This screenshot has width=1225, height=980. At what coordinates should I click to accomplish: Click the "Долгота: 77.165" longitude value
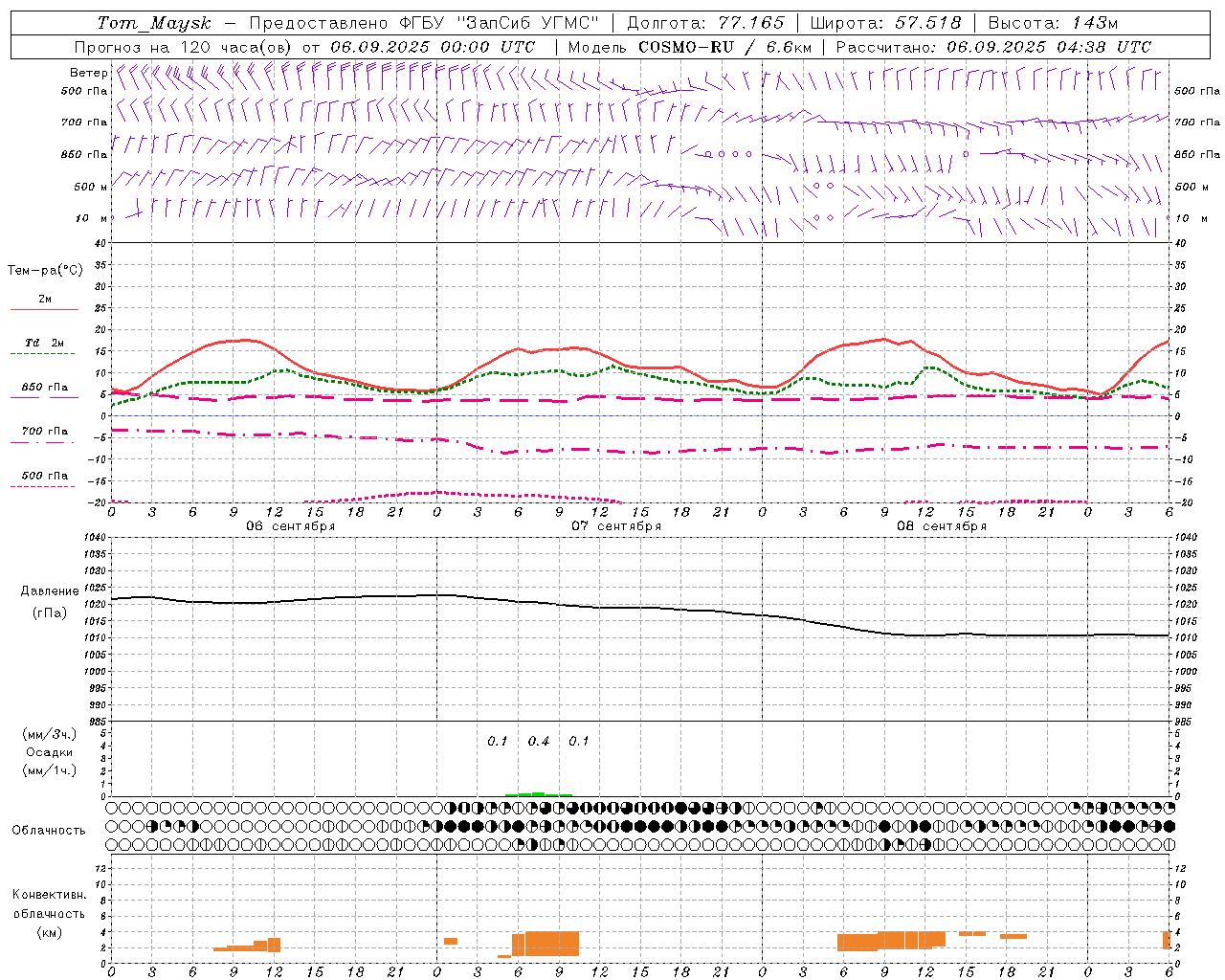coord(705,23)
